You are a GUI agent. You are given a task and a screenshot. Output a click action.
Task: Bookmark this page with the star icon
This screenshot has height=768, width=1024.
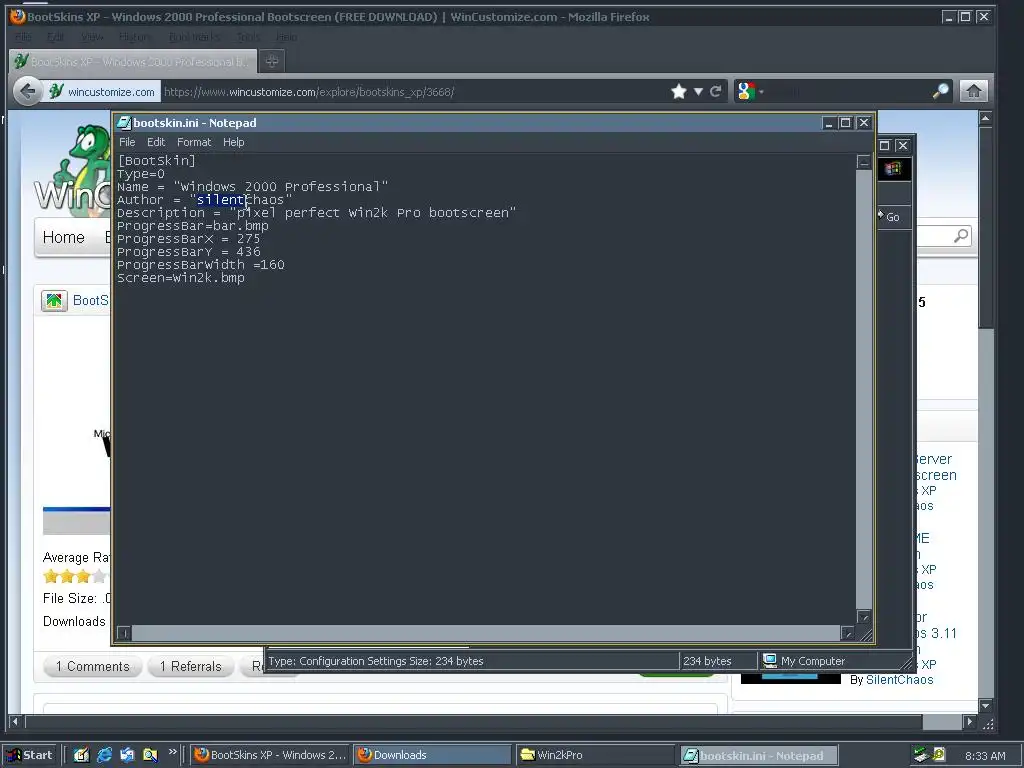click(x=679, y=91)
